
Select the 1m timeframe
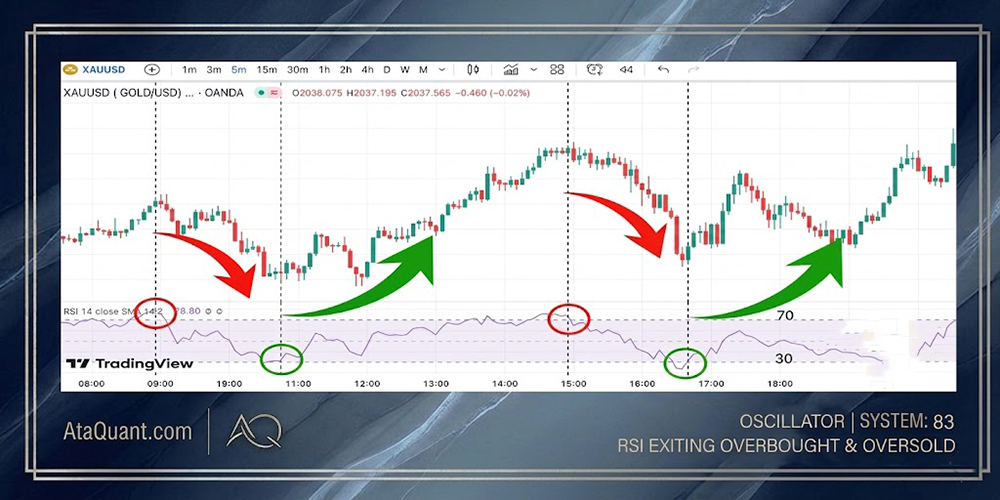click(x=189, y=70)
